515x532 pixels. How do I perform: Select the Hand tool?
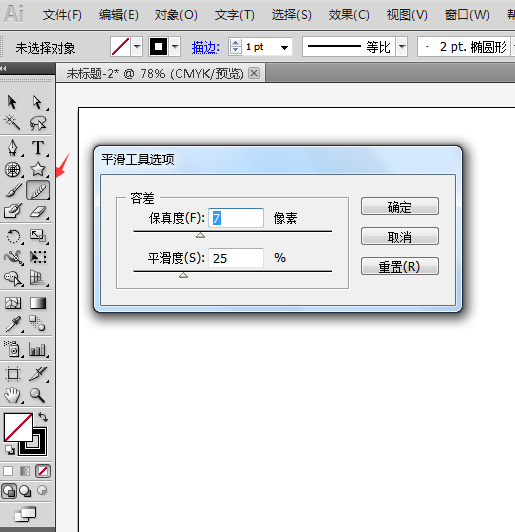click(x=13, y=395)
